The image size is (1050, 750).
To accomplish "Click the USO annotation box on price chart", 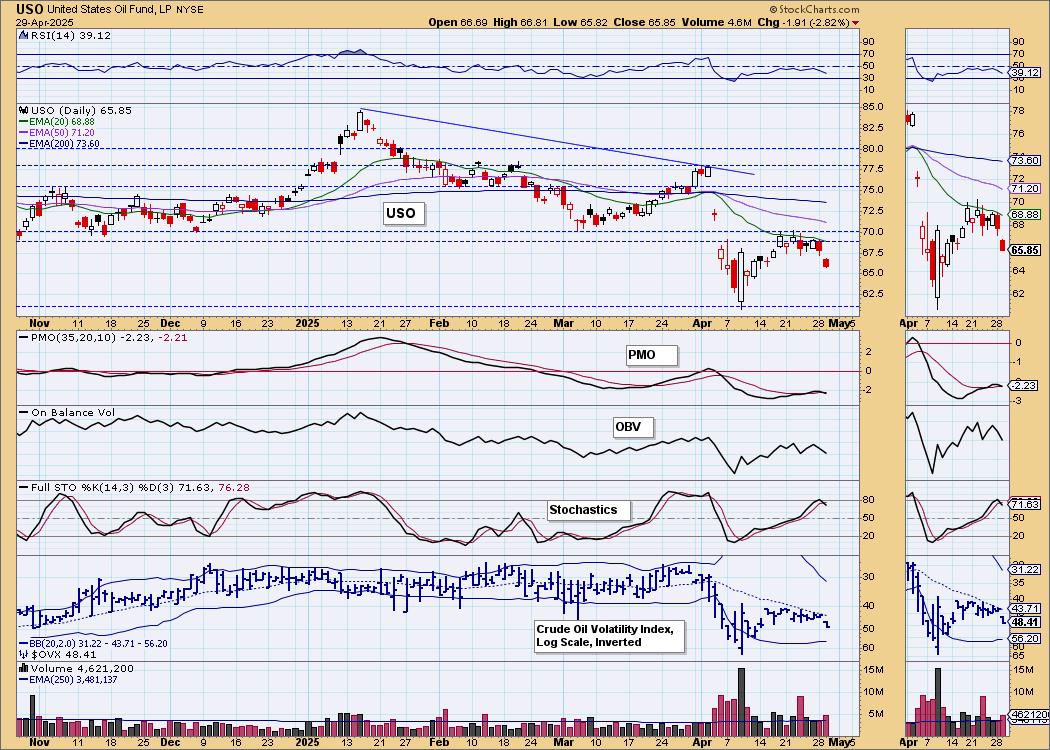I will (403, 214).
